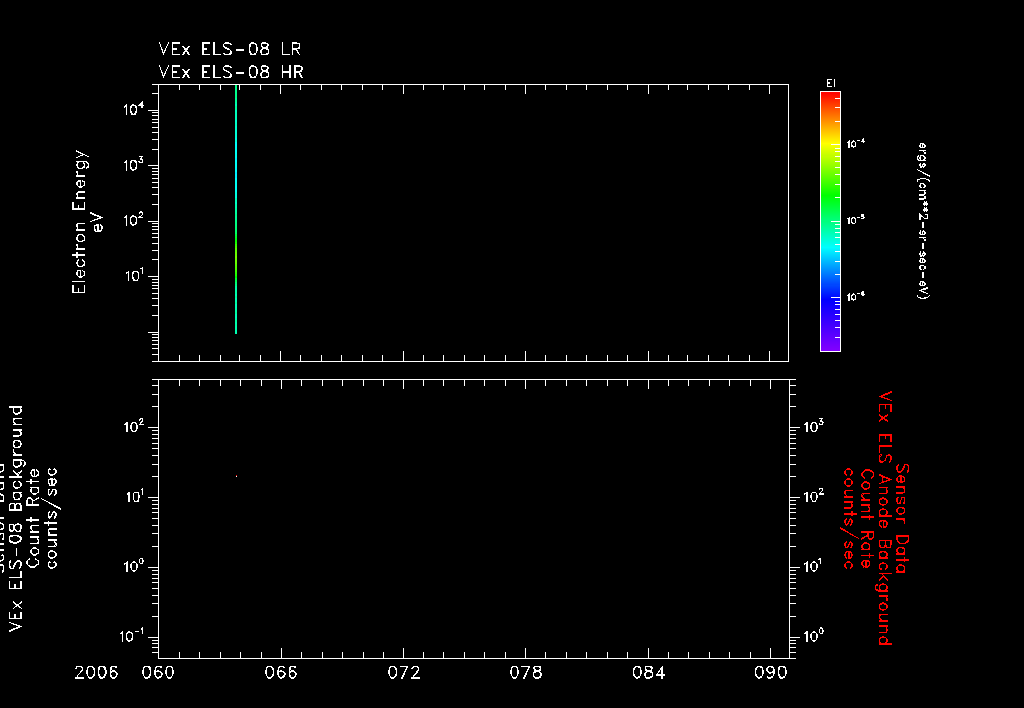Click the color bar units label ergs/(cm**2-sr-sec-eV)

923,221
